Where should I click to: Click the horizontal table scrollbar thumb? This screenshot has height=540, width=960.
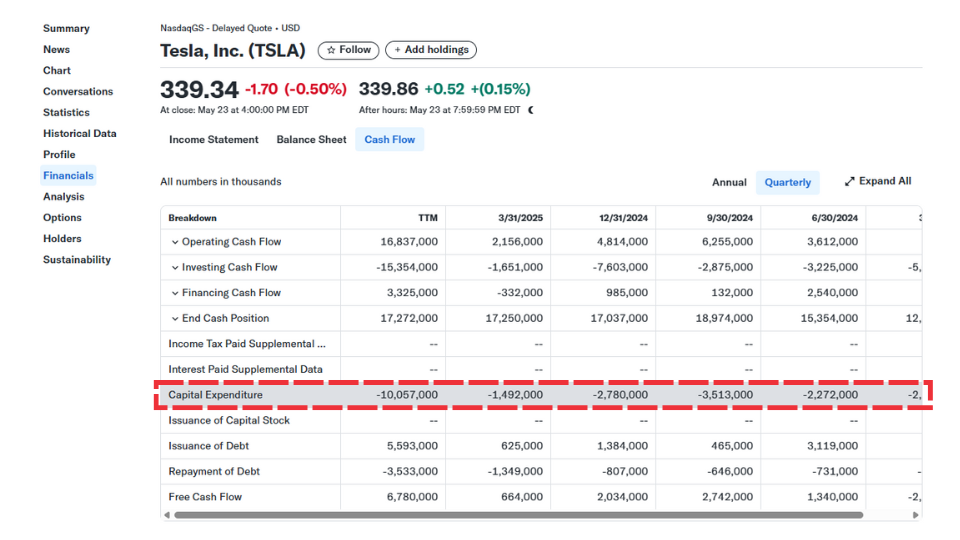pos(519,515)
